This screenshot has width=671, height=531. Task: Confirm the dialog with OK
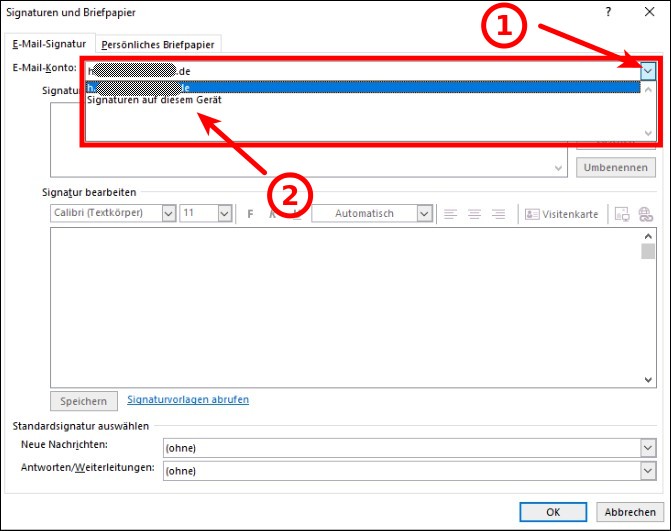coord(553,511)
